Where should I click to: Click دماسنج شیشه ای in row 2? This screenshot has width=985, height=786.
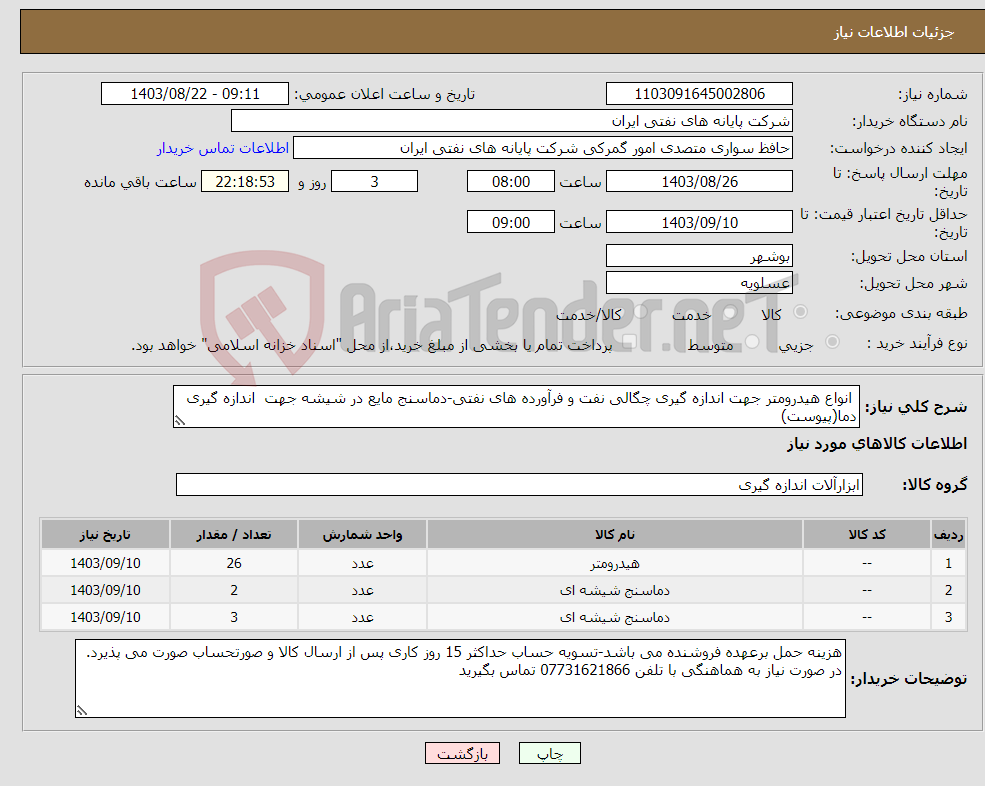point(615,590)
